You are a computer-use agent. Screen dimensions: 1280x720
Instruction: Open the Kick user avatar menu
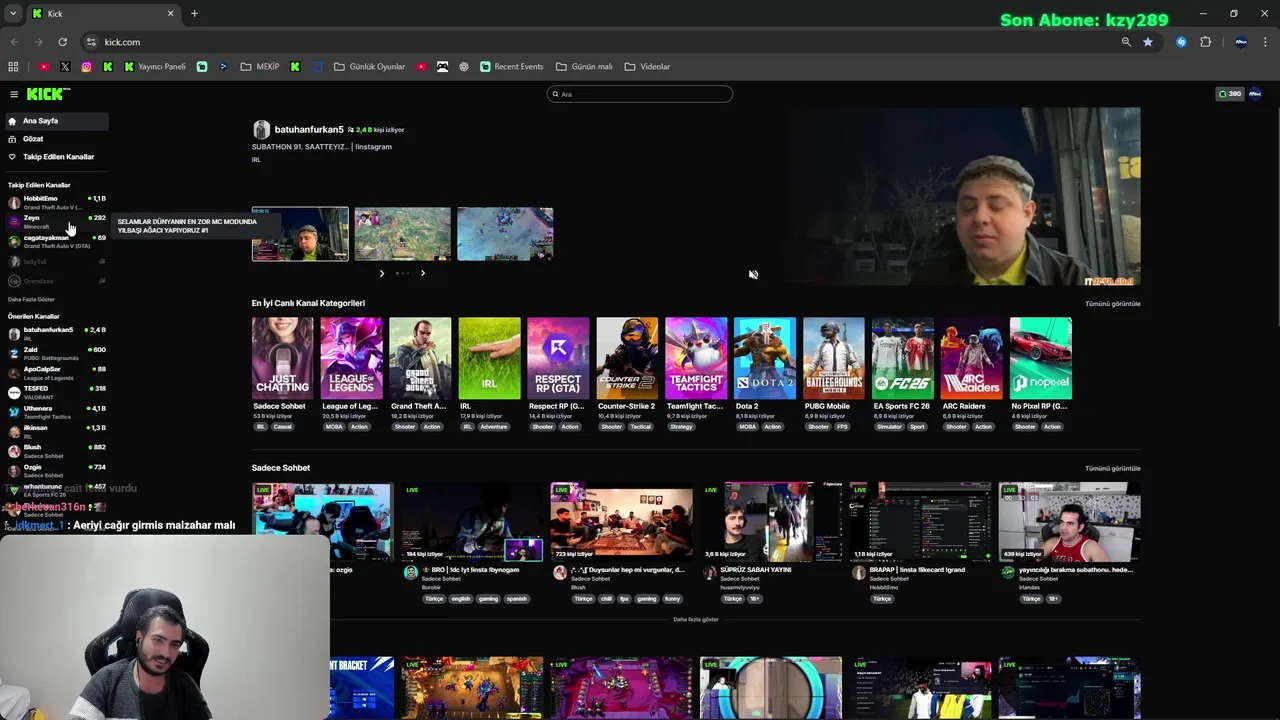coord(1255,94)
